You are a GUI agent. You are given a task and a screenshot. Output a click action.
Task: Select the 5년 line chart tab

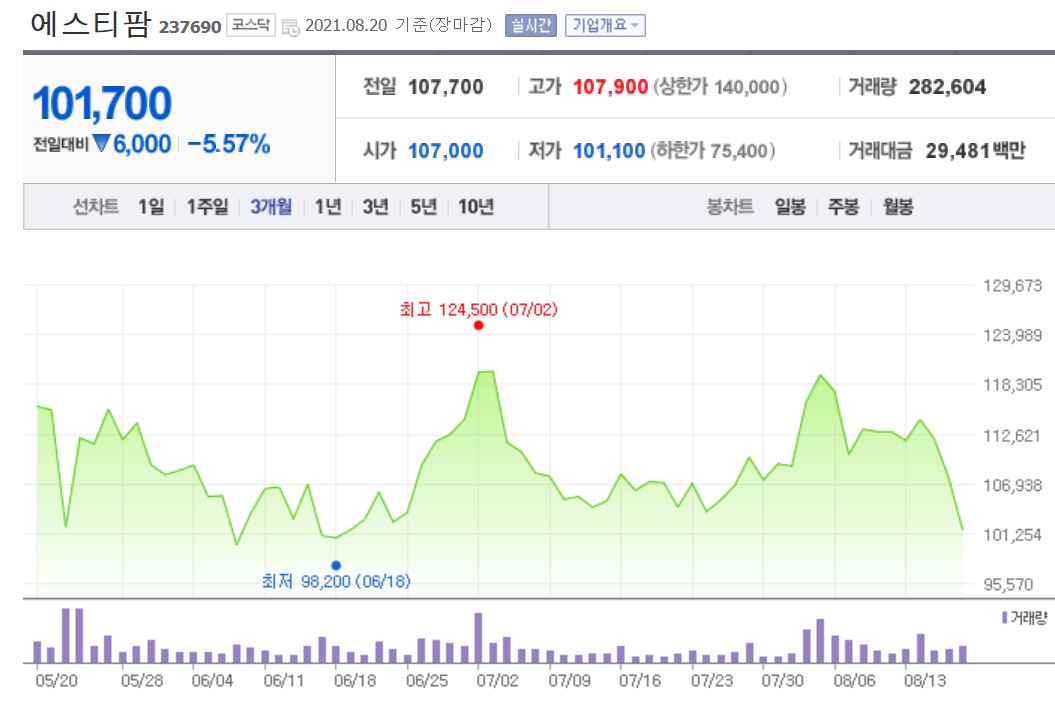(424, 207)
